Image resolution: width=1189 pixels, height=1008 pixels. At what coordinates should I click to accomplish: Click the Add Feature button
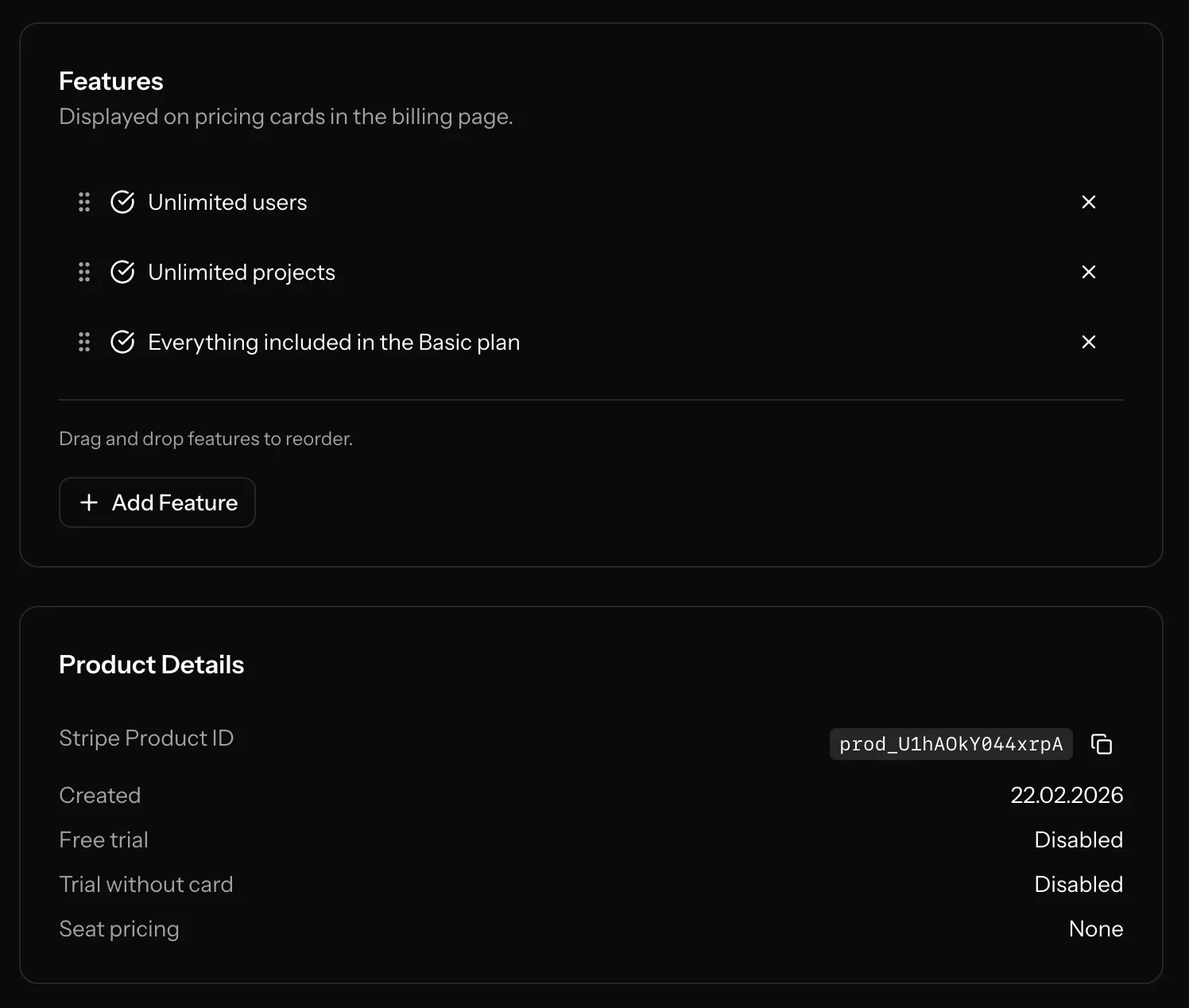point(157,502)
